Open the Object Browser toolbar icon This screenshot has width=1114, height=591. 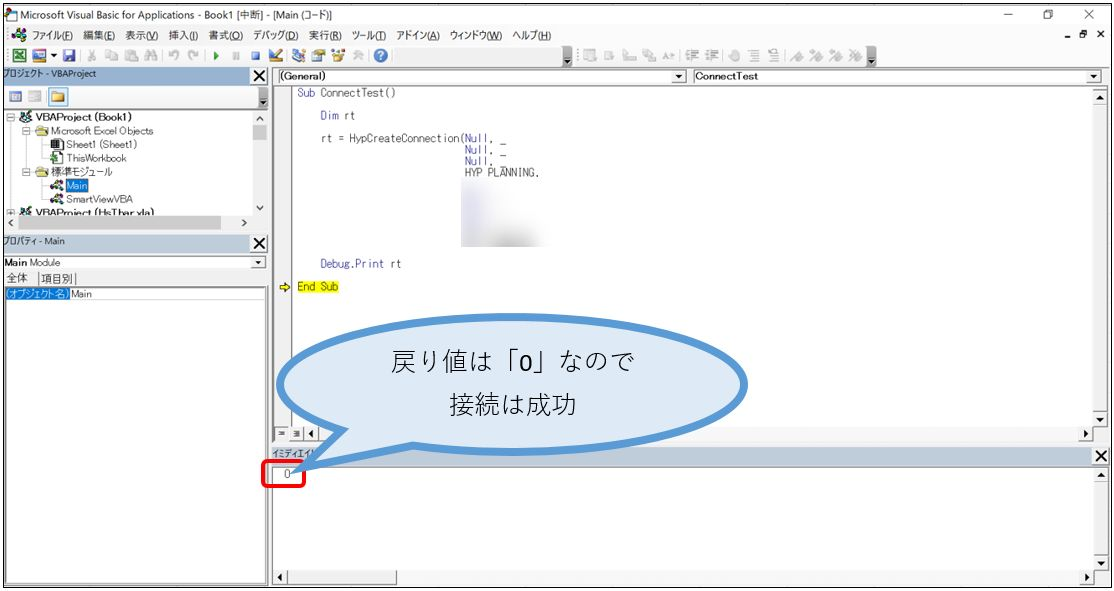pyautogui.click(x=338, y=57)
